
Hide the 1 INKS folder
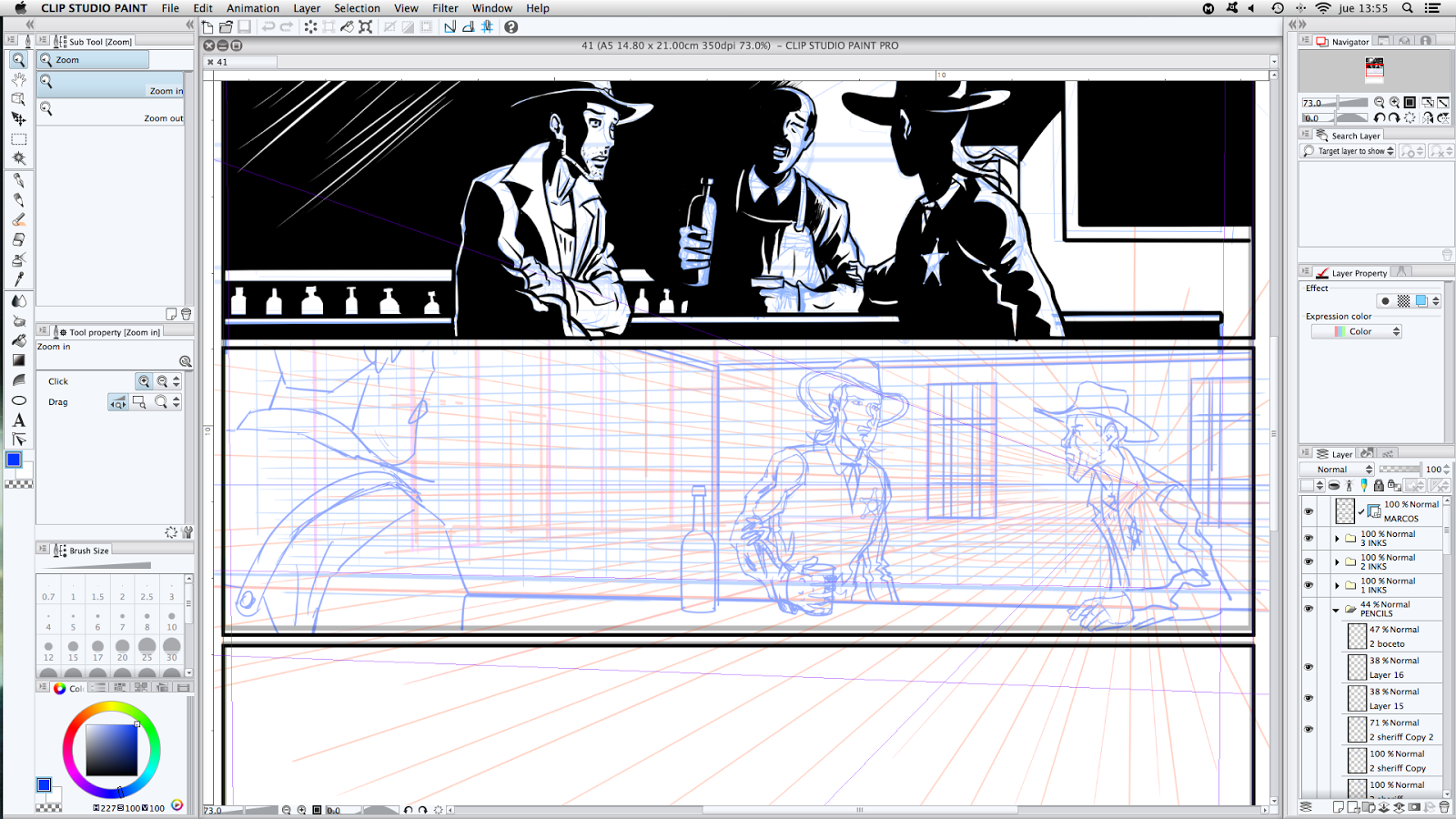[1309, 585]
